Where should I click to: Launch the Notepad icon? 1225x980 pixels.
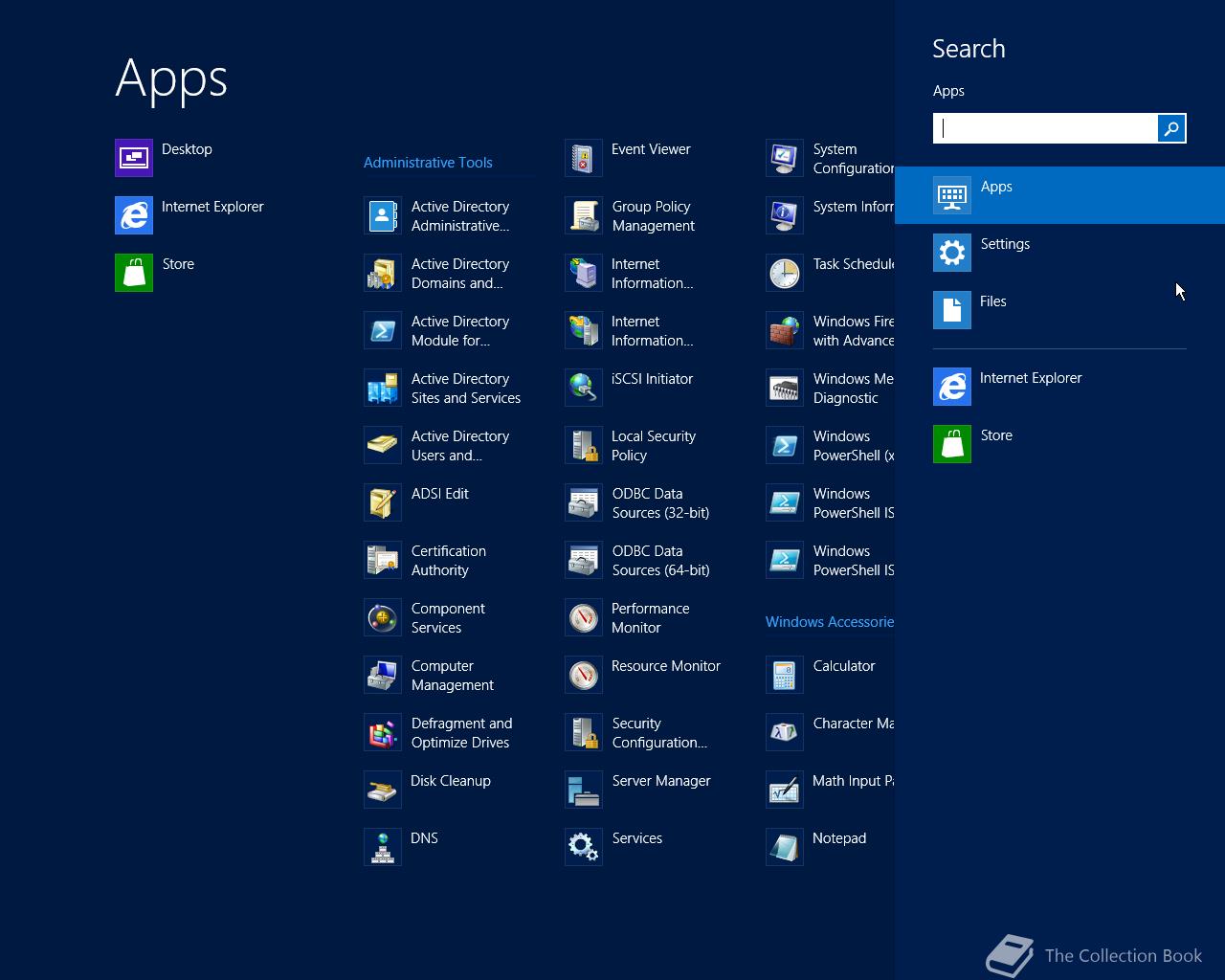(785, 847)
